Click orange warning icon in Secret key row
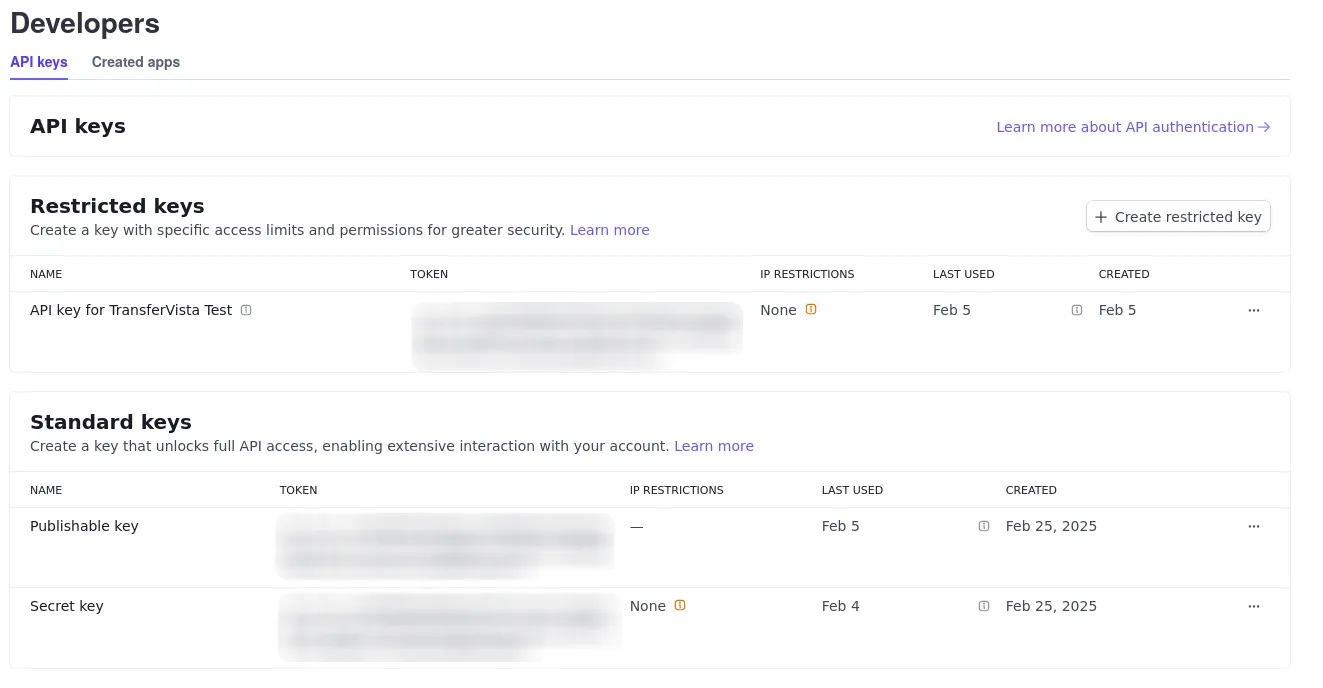 pyautogui.click(x=680, y=606)
